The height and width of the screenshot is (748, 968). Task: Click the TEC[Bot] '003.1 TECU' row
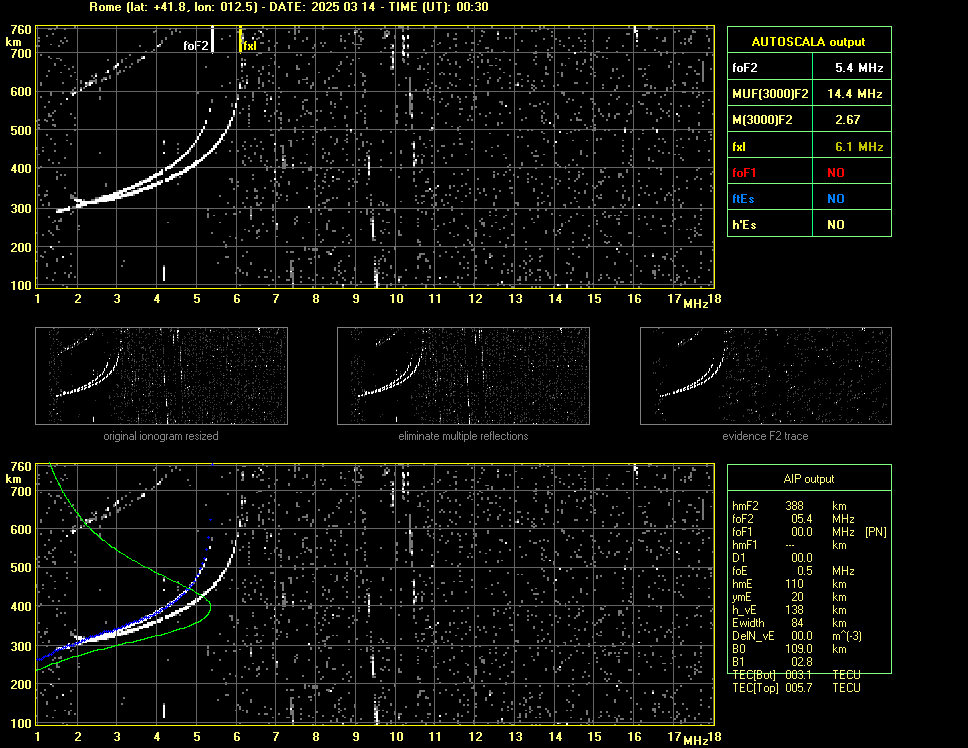coord(796,675)
